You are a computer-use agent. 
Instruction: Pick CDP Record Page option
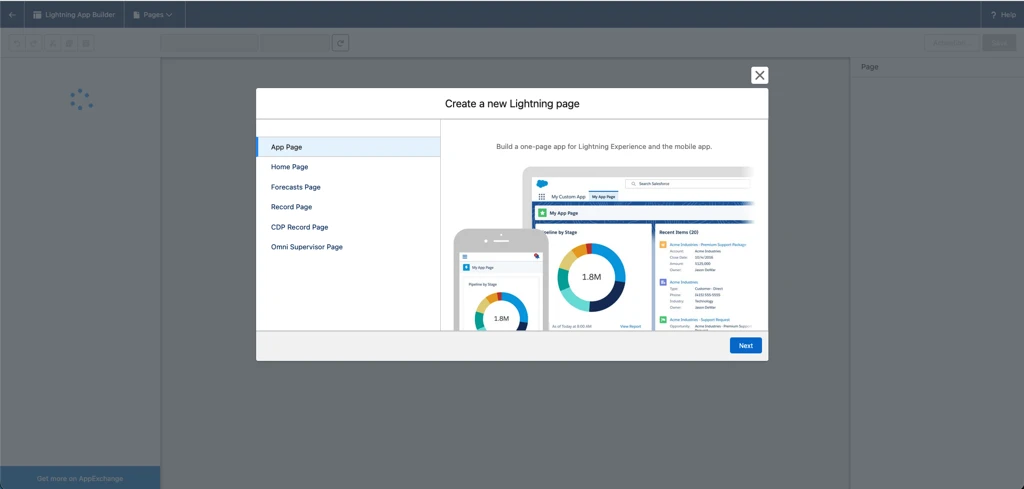click(348, 227)
